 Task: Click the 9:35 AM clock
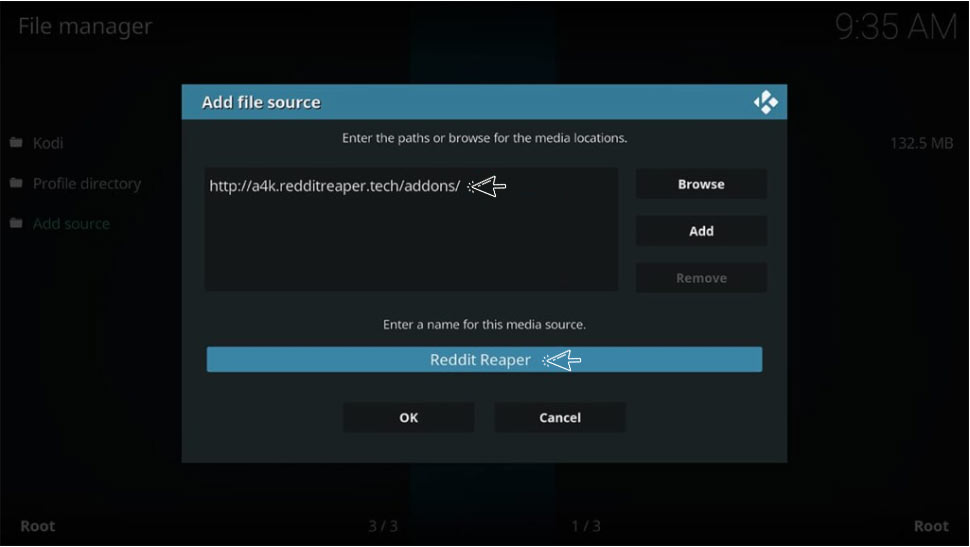(895, 27)
